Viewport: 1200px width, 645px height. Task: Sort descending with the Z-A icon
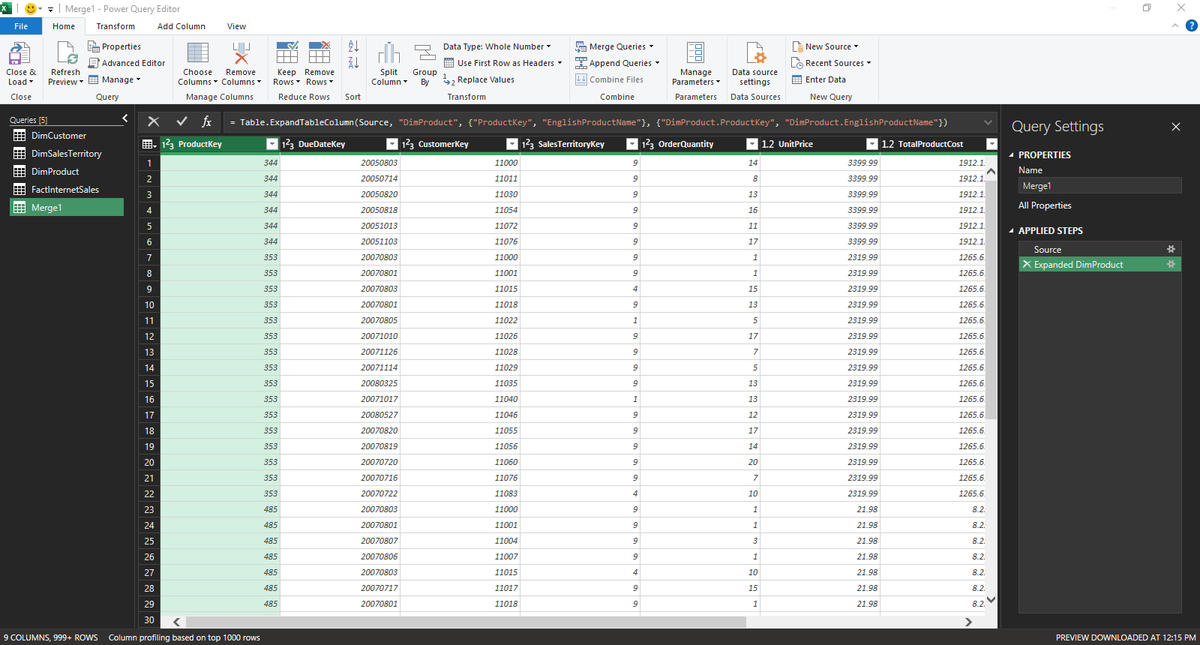pos(352,65)
